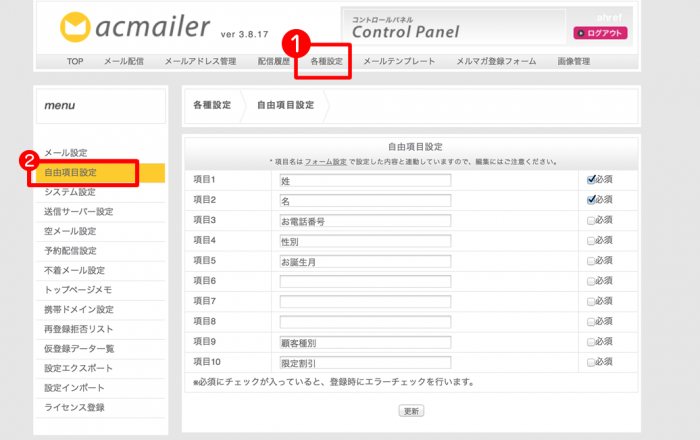
Task: Click the 項目4 field containing 性別
Action: click(x=365, y=241)
